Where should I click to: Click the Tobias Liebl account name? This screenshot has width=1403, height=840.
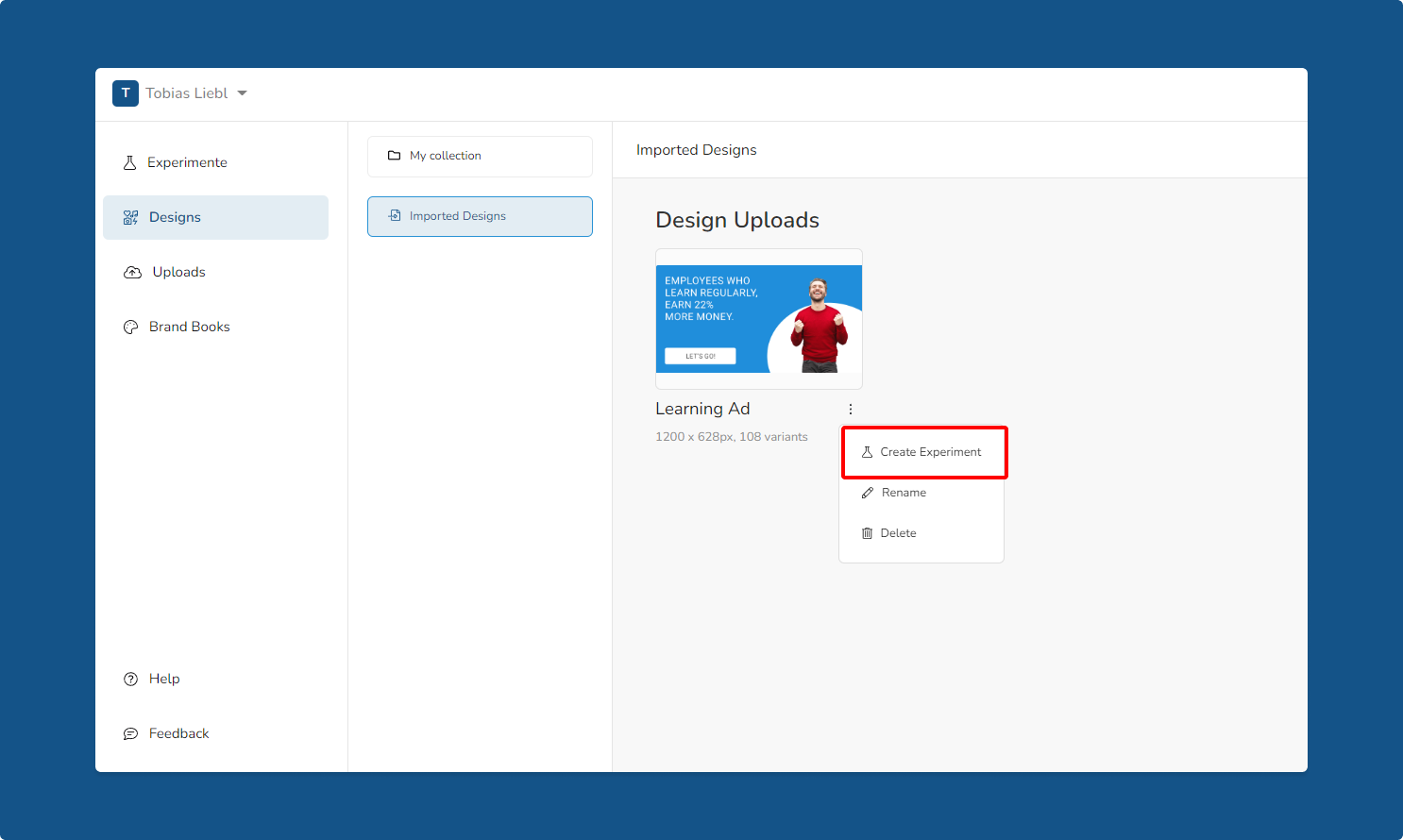click(x=186, y=93)
